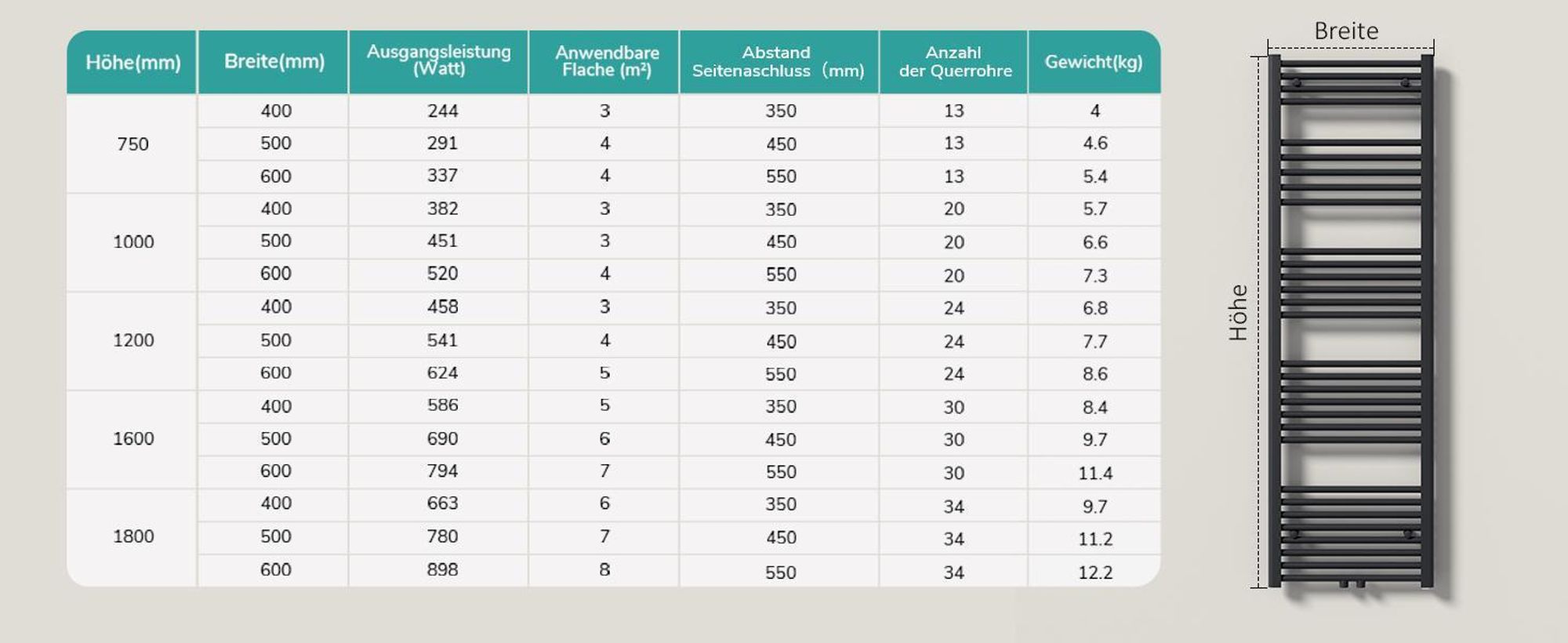
Task: Click the Ausgangsleistung (Watt) header
Action: click(439, 62)
